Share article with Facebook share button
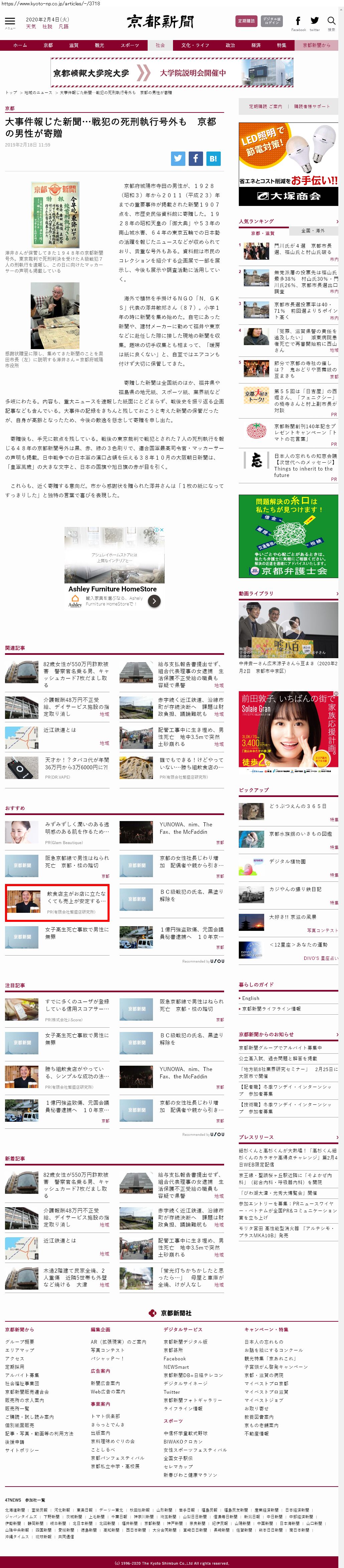This screenshot has width=344, height=1568. 195,158
